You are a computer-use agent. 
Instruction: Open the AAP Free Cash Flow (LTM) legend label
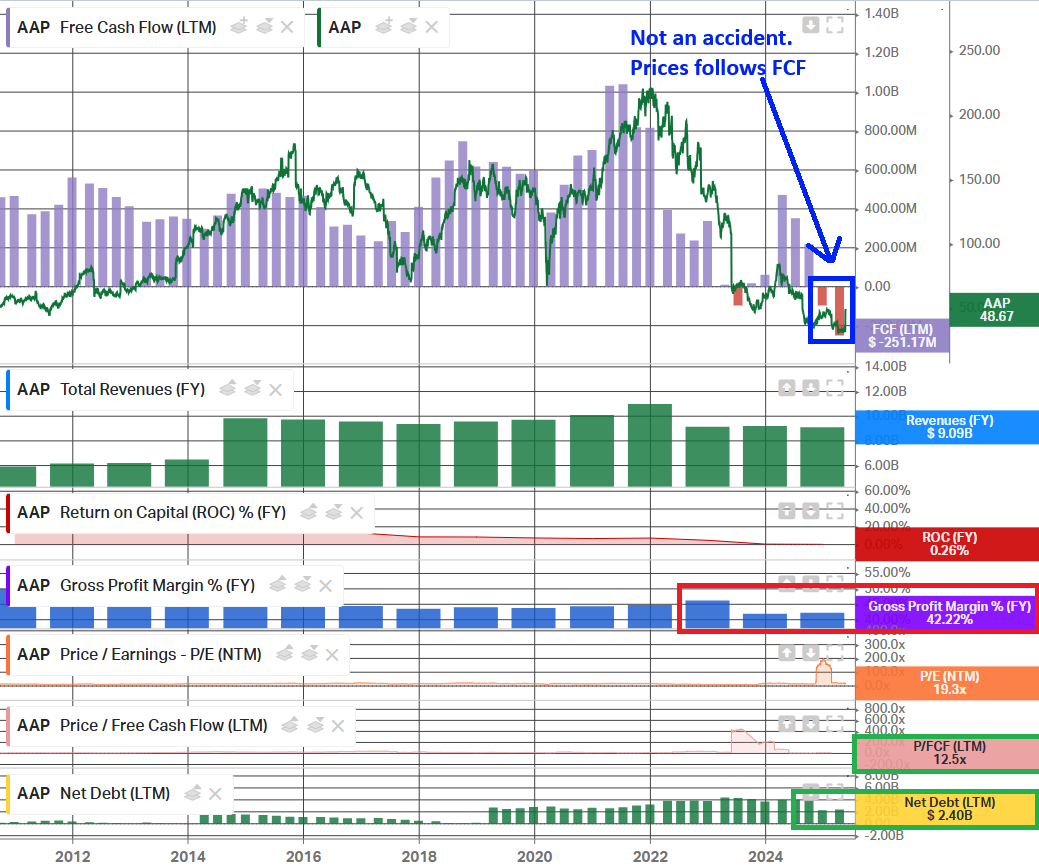[117, 27]
